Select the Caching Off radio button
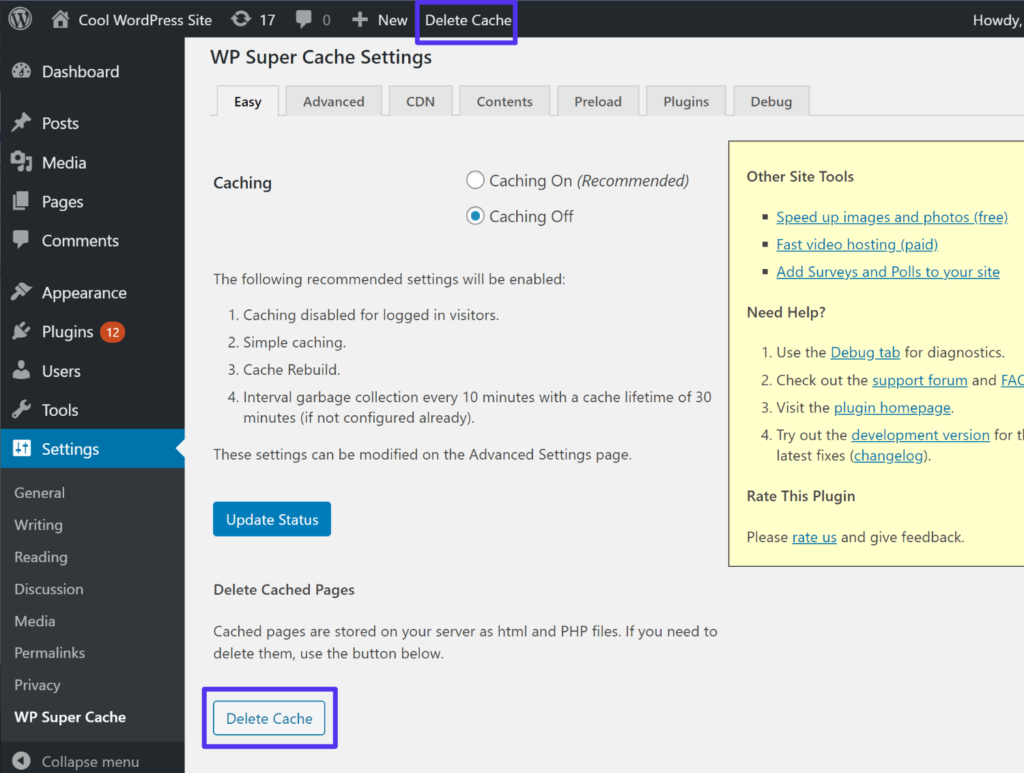This screenshot has width=1024, height=773. [475, 216]
